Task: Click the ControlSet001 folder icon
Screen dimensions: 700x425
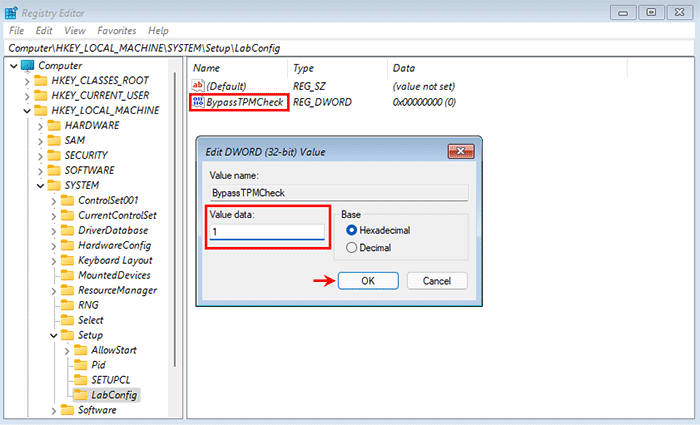Action: [x=67, y=200]
